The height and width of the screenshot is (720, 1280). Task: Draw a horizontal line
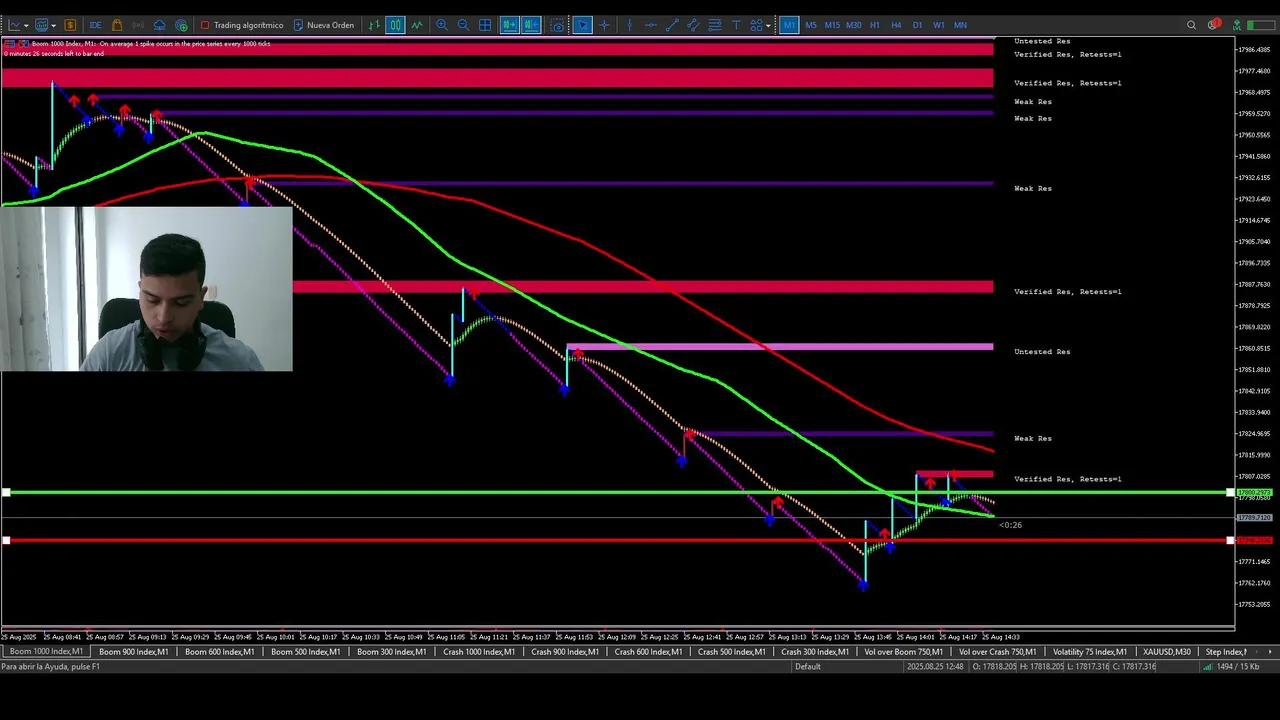[x=651, y=25]
